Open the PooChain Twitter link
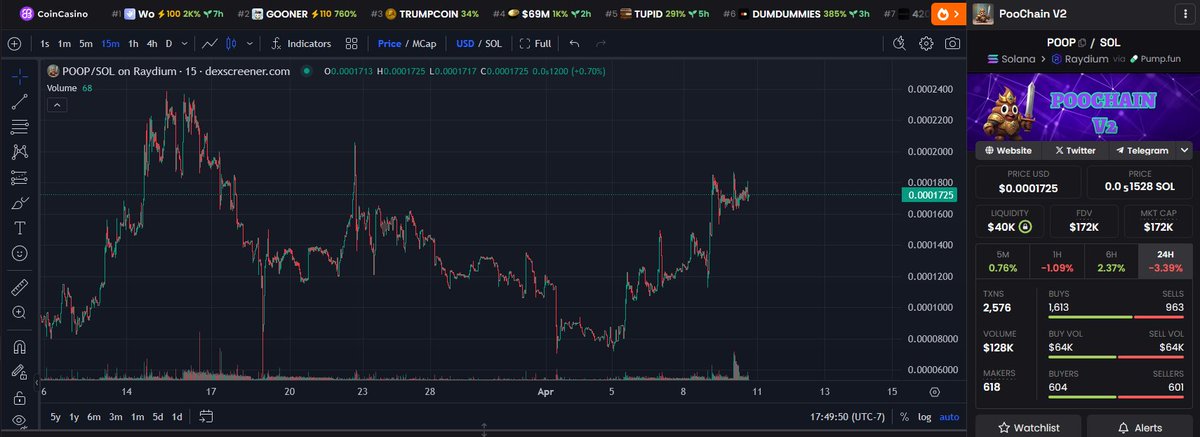This screenshot has height=437, width=1200. (x=1075, y=150)
